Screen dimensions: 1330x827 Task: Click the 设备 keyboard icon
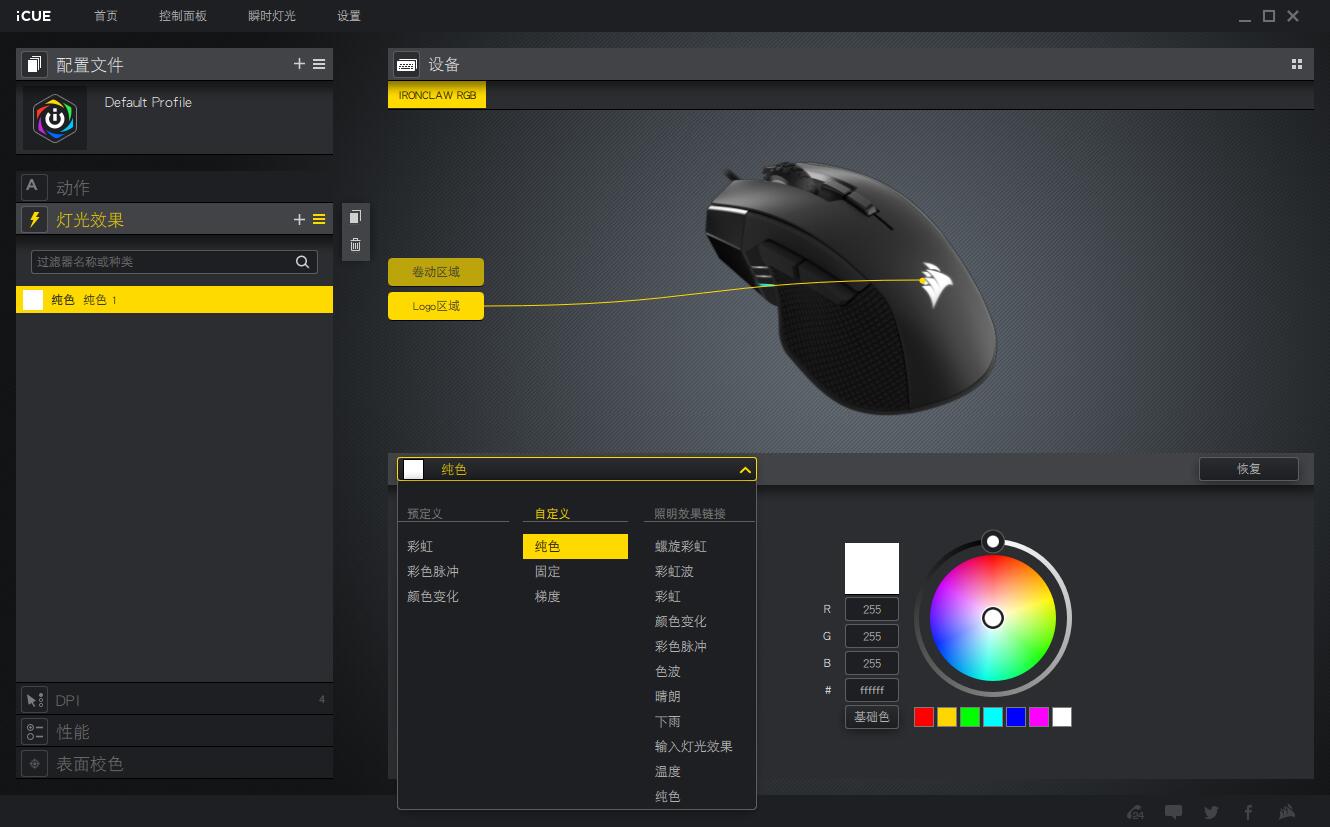(406, 64)
